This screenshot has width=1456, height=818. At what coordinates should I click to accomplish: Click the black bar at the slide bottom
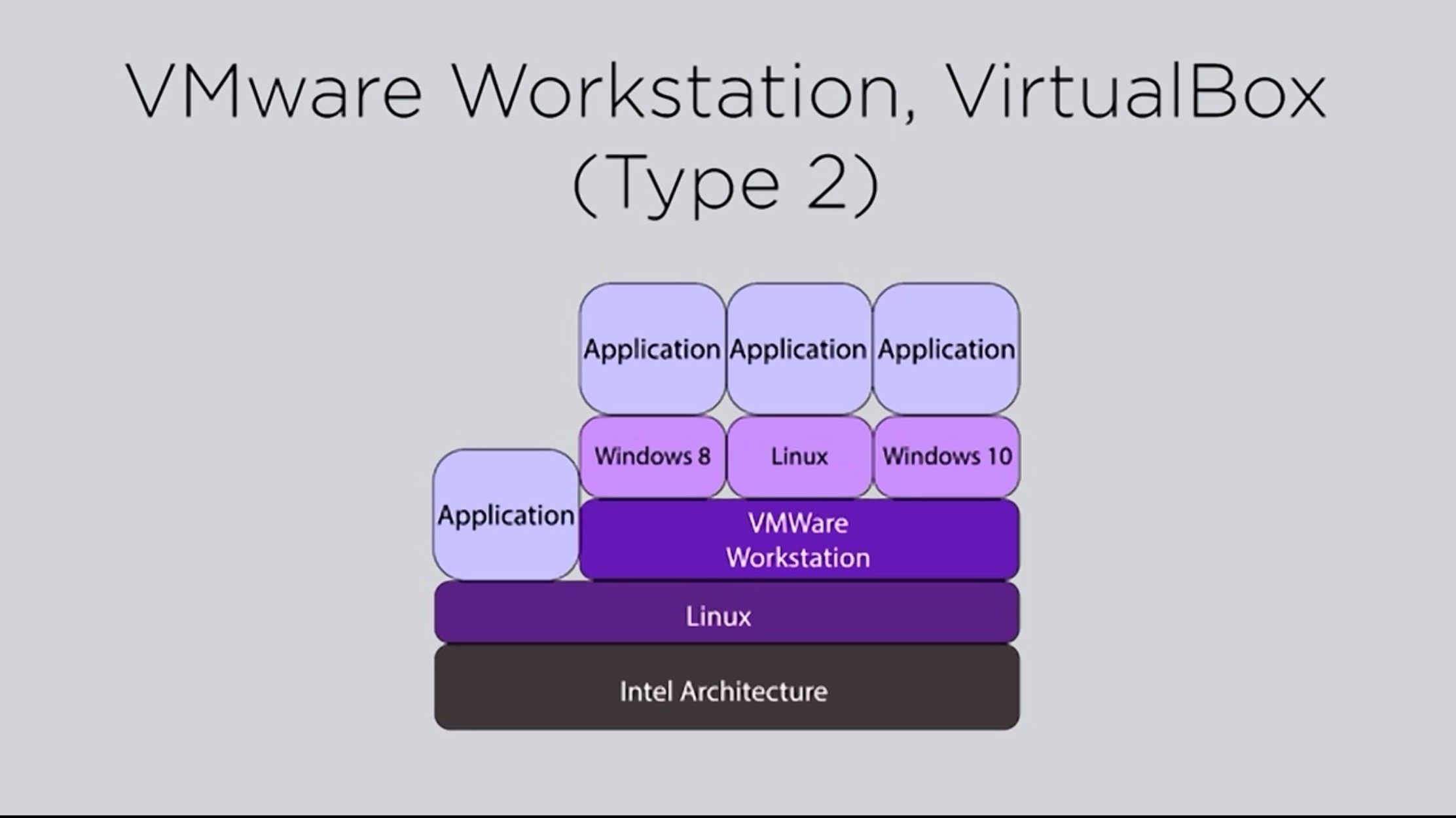(728, 815)
